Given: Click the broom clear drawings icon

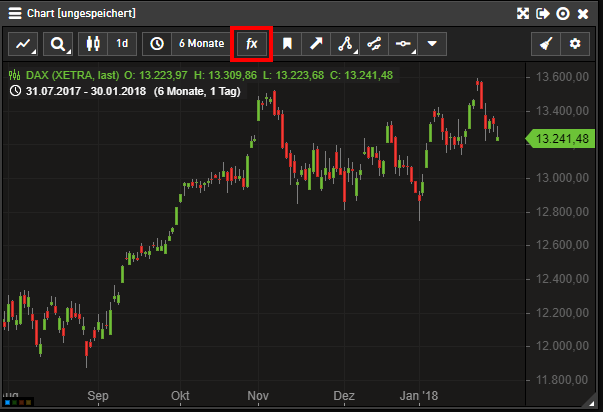Looking at the screenshot, I should 546,44.
